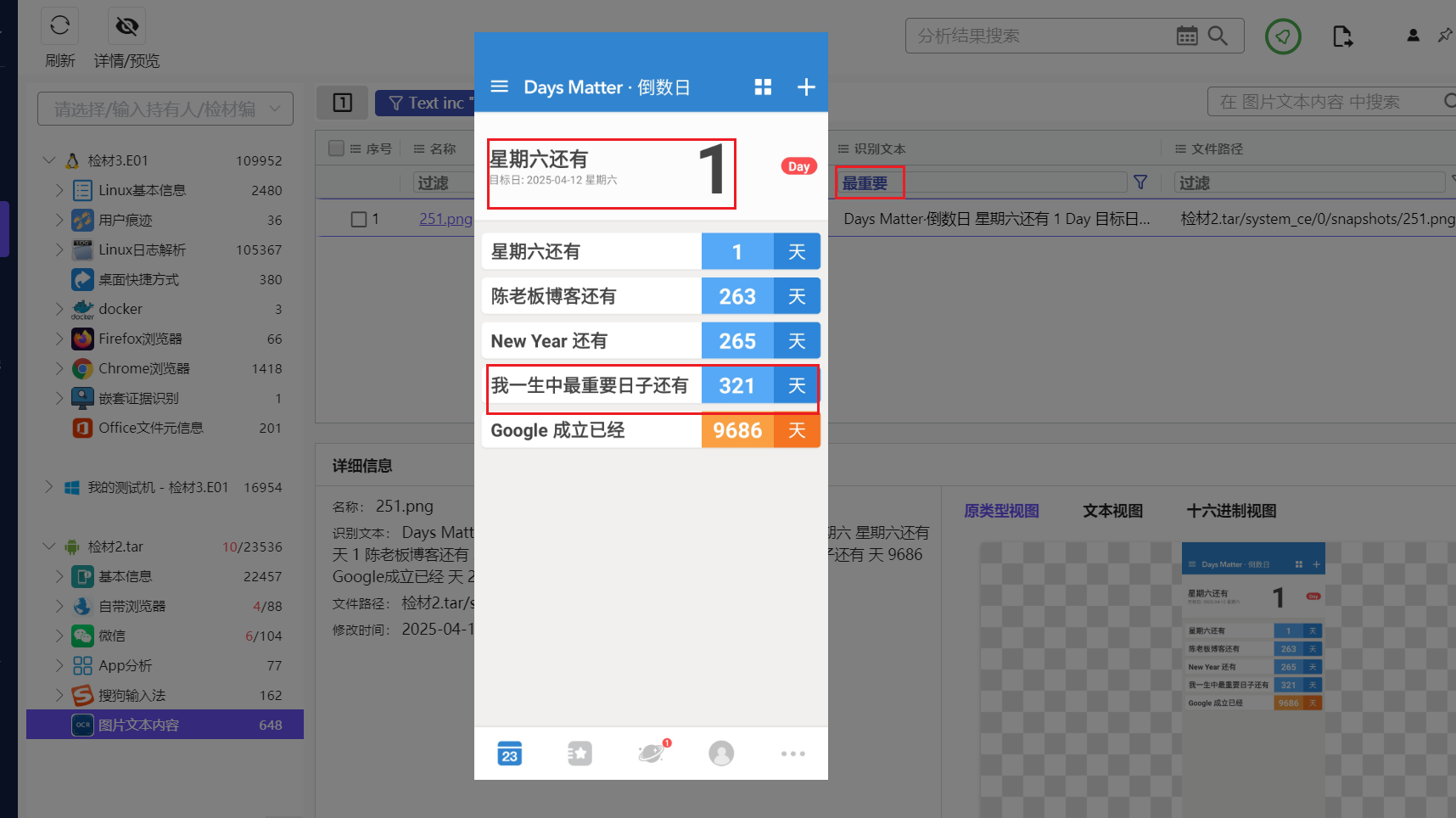The height and width of the screenshot is (818, 1456).
Task: Click the layout panel toggle button
Action: (x=342, y=103)
